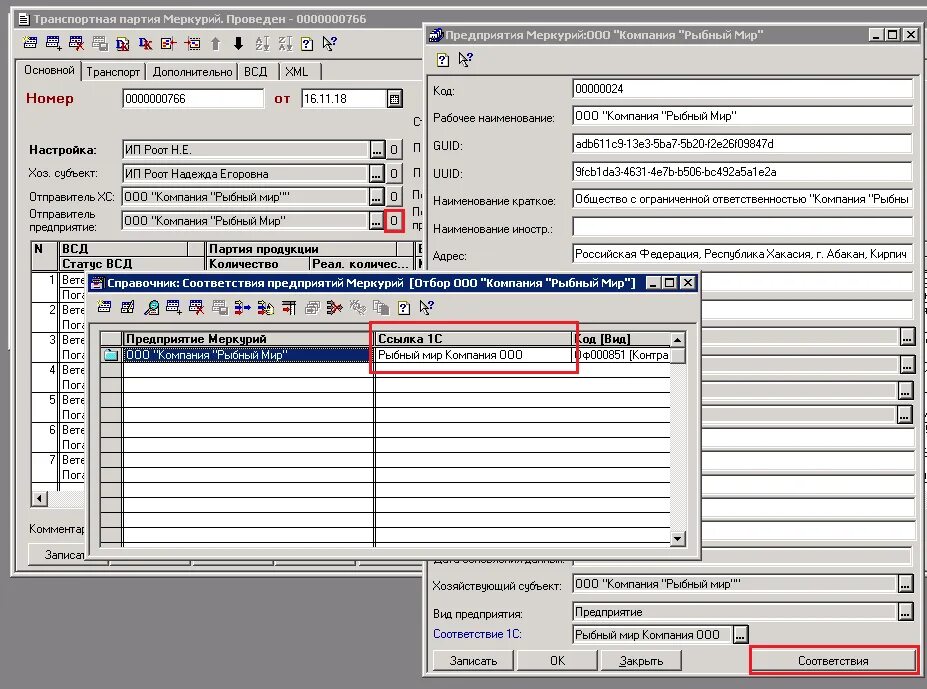This screenshot has height=689, width=927.
Task: Open selection for Хоз. субъект field
Action: pos(377,174)
